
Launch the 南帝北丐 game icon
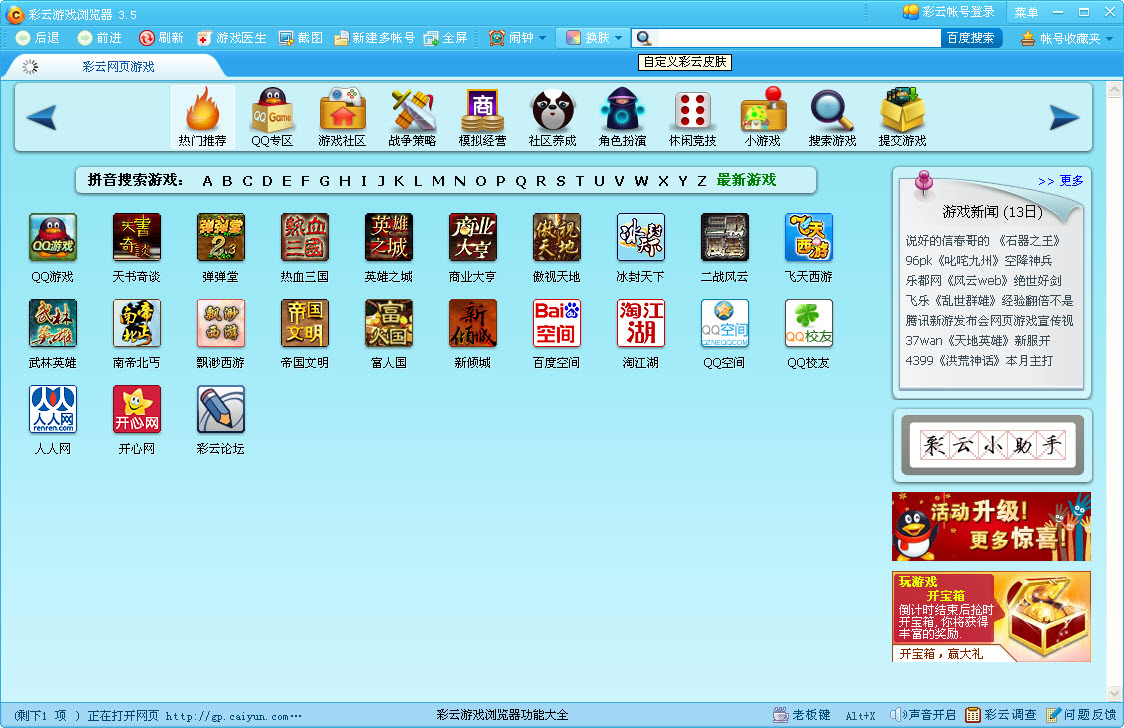click(137, 323)
